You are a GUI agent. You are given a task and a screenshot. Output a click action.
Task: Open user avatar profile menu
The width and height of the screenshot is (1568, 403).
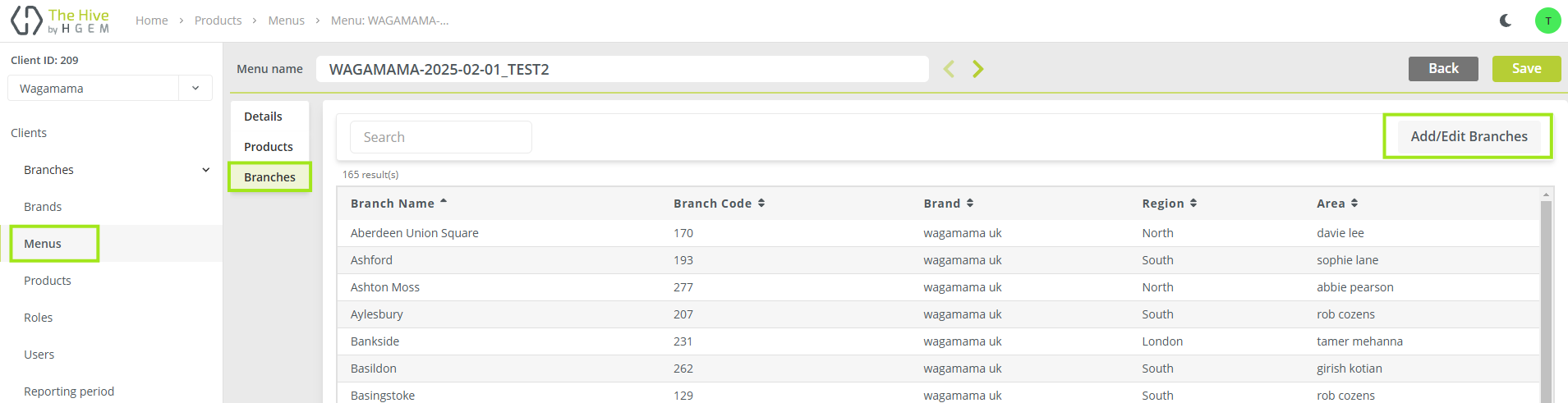click(x=1547, y=21)
